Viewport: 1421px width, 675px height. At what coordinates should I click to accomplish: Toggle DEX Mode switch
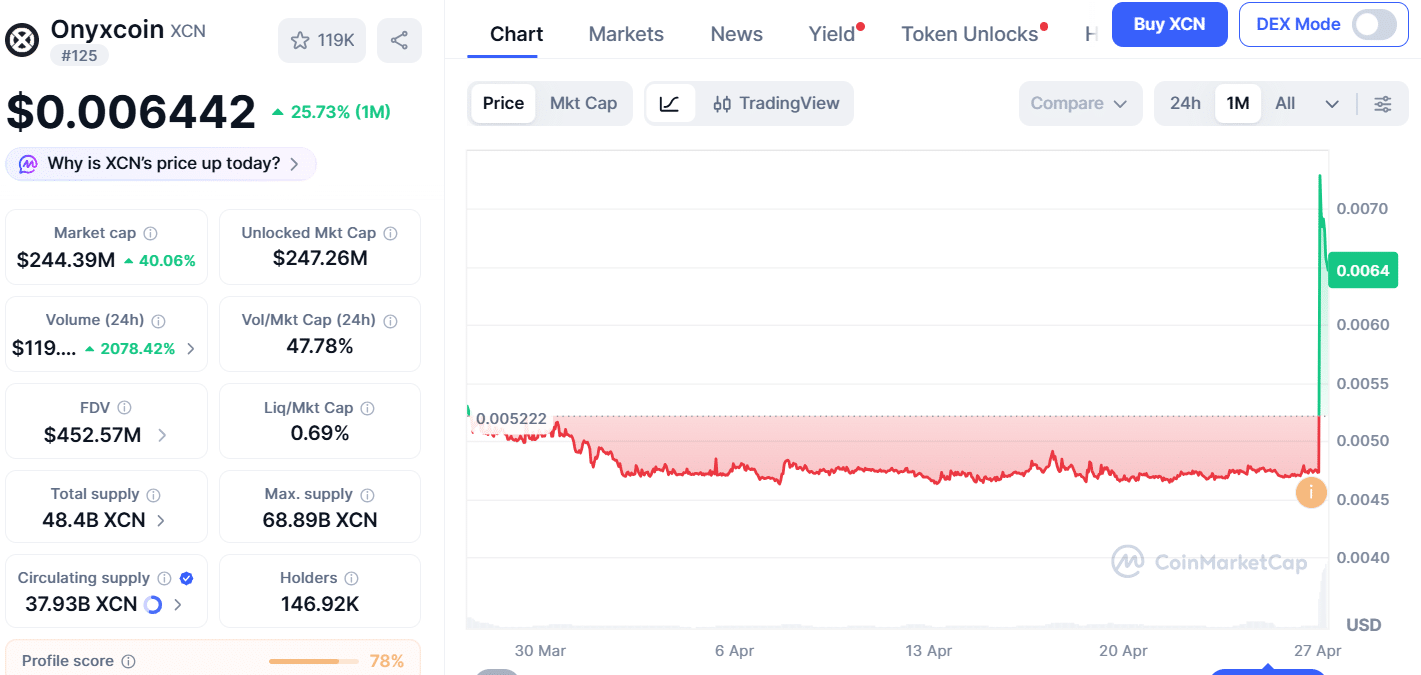coord(1374,24)
